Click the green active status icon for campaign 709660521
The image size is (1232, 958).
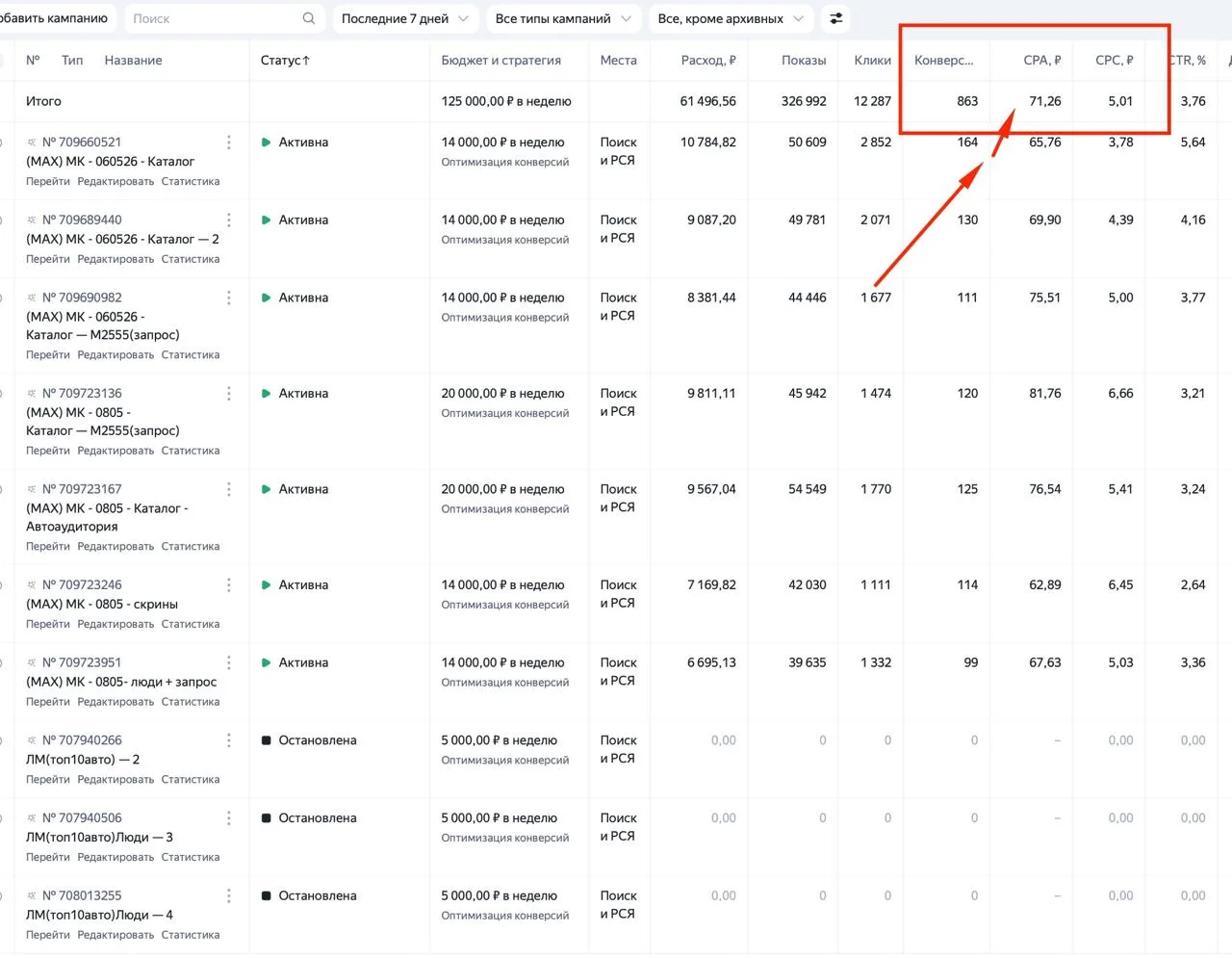[x=266, y=142]
